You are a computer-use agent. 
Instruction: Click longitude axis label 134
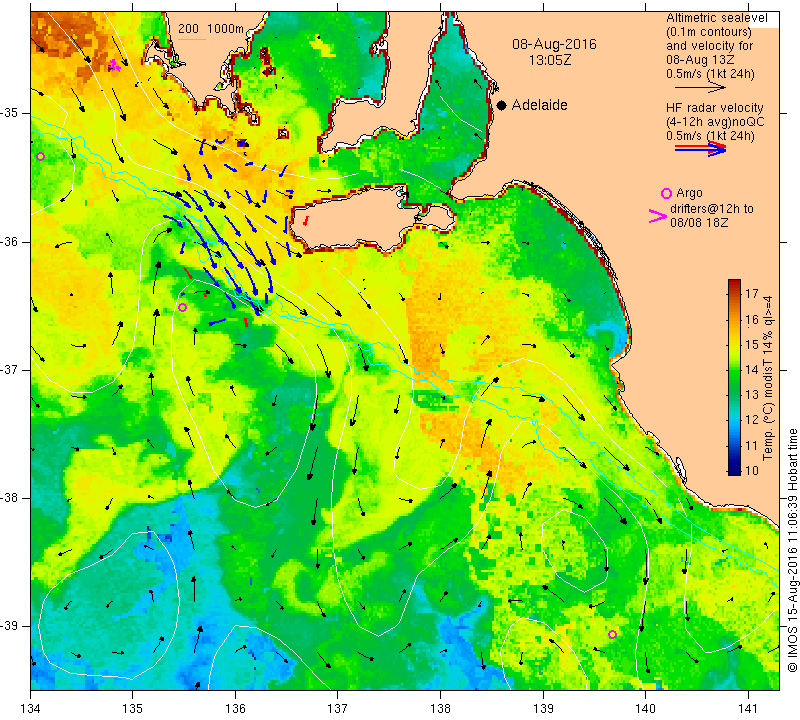(x=31, y=709)
